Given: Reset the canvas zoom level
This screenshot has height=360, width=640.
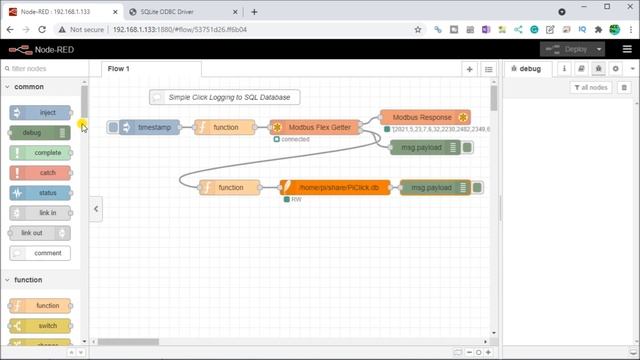Looking at the screenshot, I should click(478, 352).
